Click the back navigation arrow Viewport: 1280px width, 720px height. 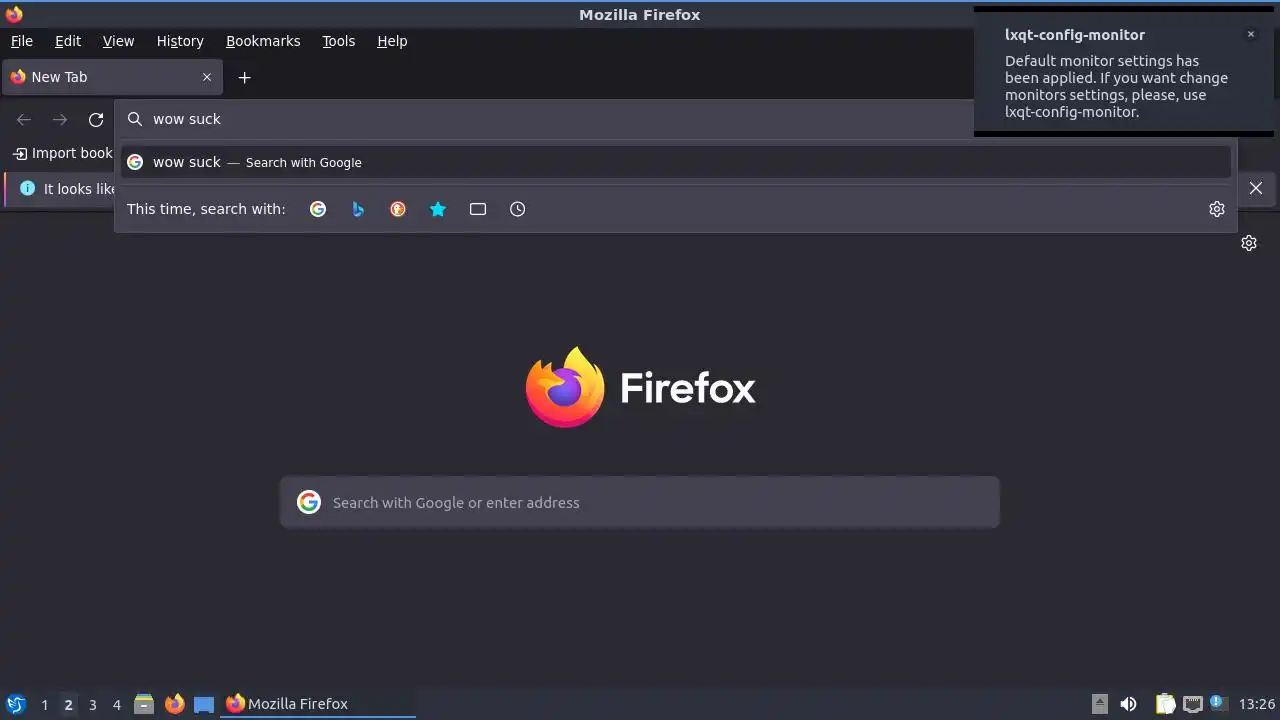pos(24,120)
